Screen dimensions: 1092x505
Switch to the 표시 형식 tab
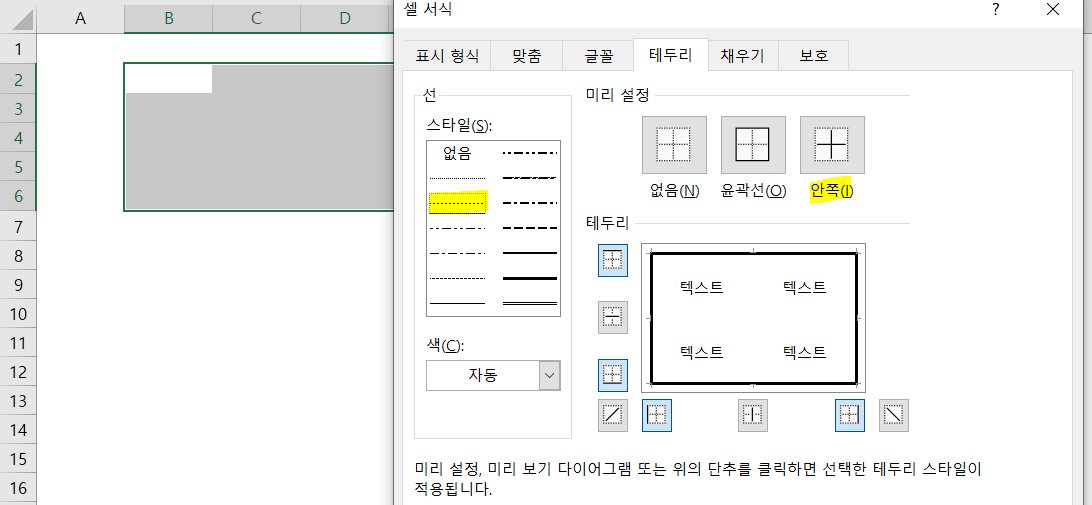pyautogui.click(x=447, y=56)
